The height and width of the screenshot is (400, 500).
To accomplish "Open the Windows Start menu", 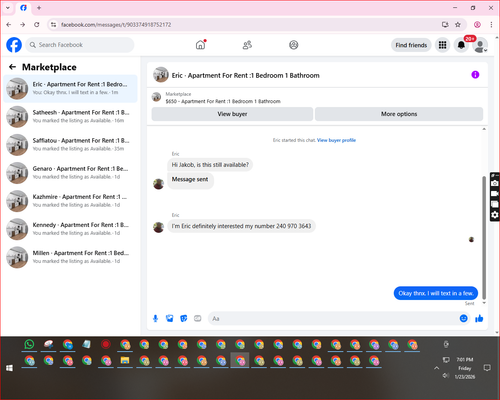I will coord(9,368).
